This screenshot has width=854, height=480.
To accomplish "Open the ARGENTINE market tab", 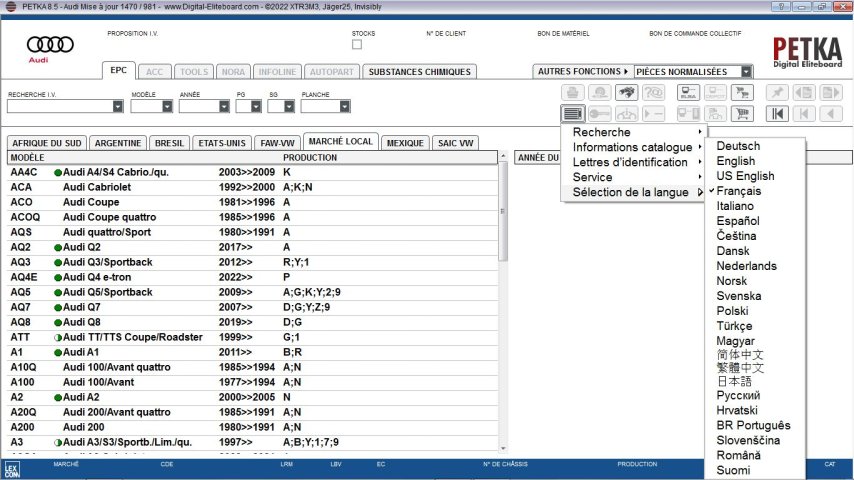I will pyautogui.click(x=118, y=143).
